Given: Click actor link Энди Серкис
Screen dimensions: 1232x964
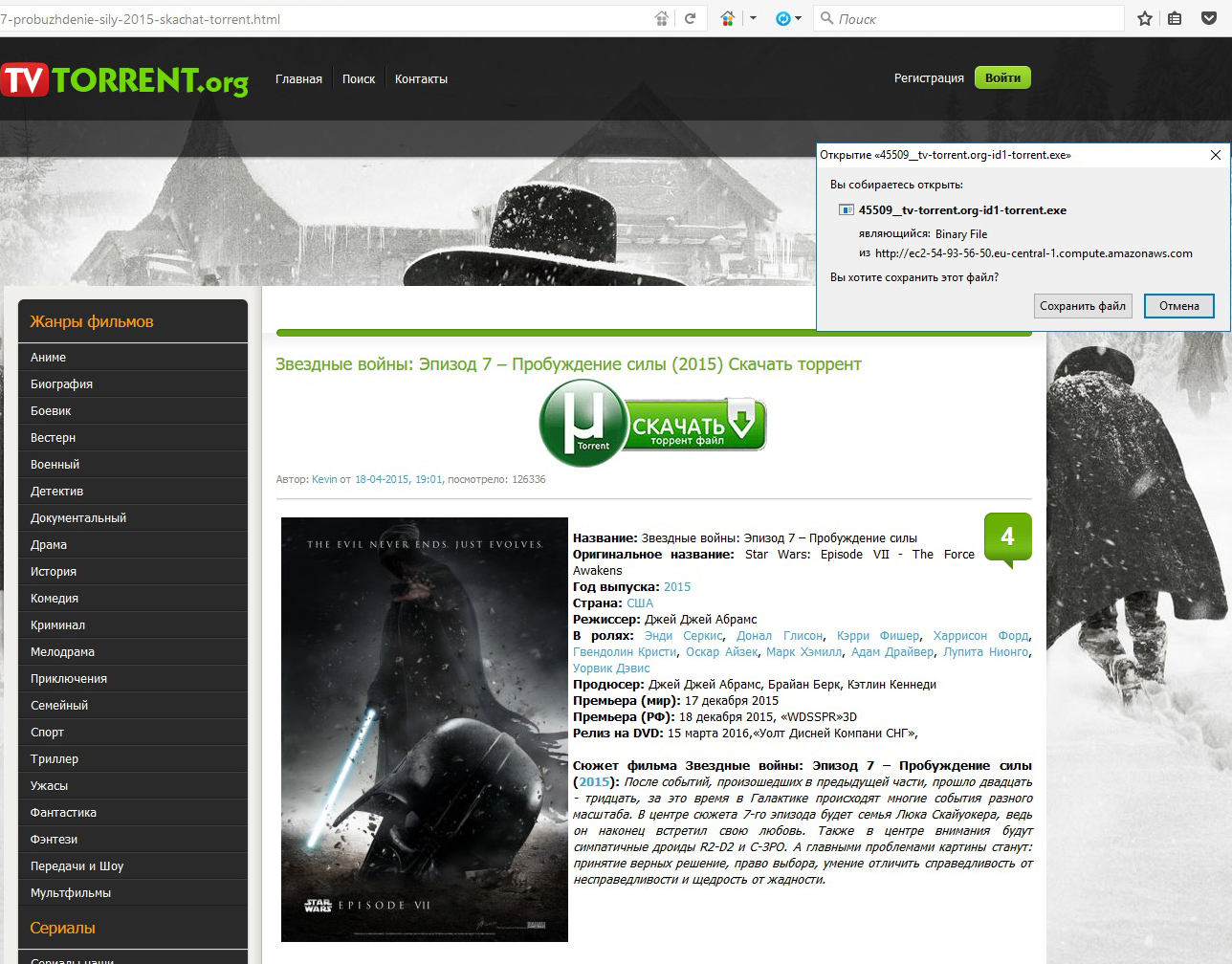Looking at the screenshot, I should [x=684, y=636].
